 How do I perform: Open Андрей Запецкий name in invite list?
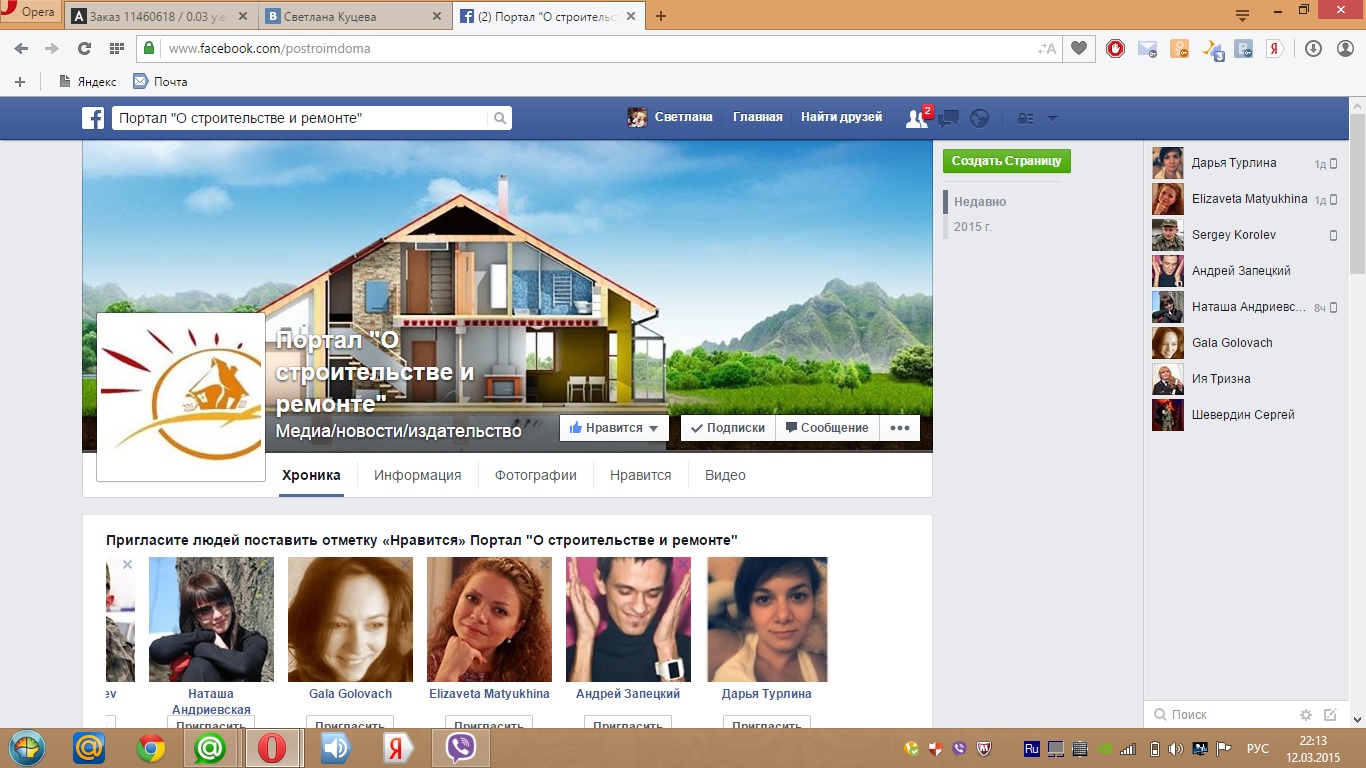click(x=628, y=693)
